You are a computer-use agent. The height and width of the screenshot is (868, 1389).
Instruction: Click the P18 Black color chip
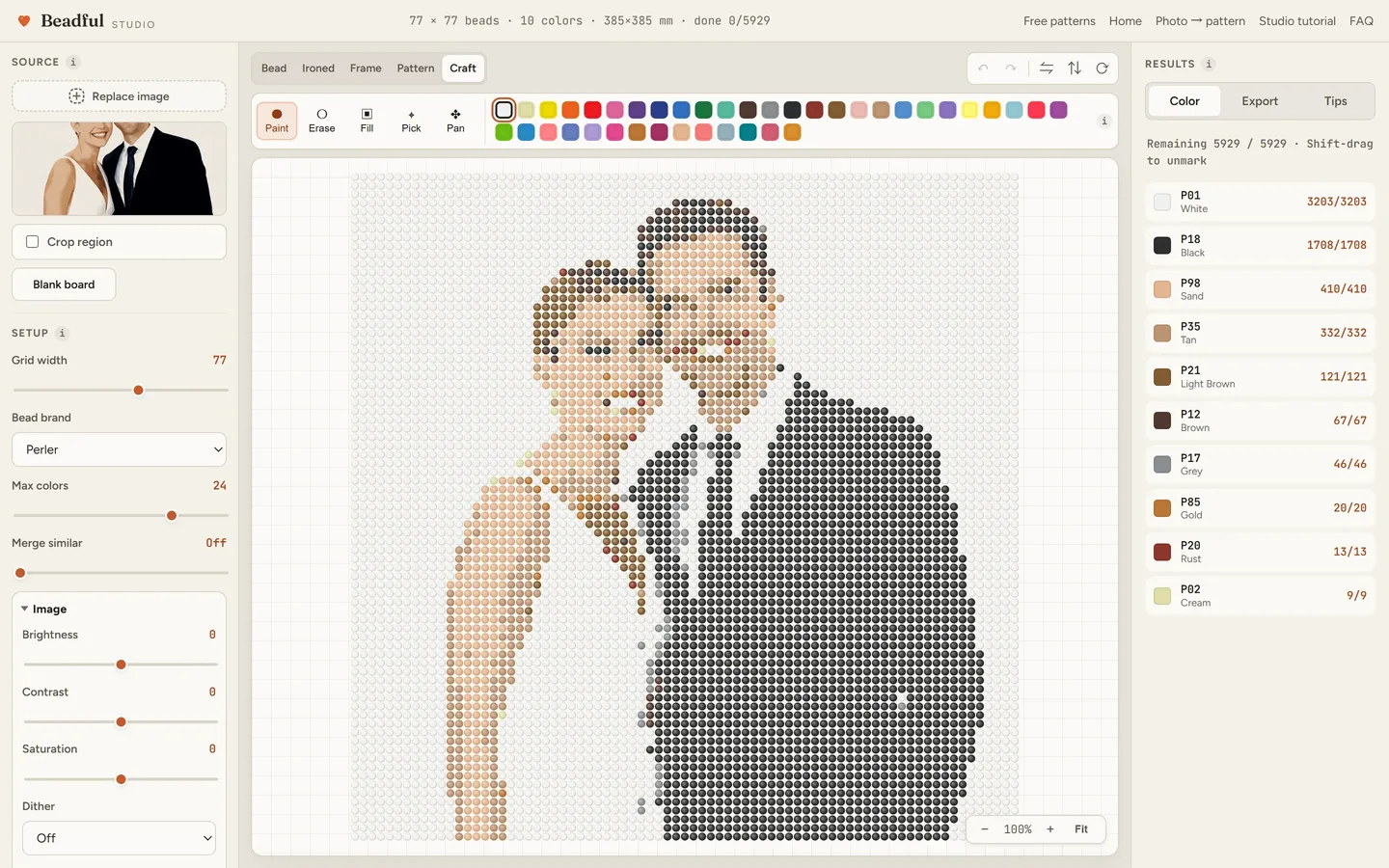(1162, 245)
